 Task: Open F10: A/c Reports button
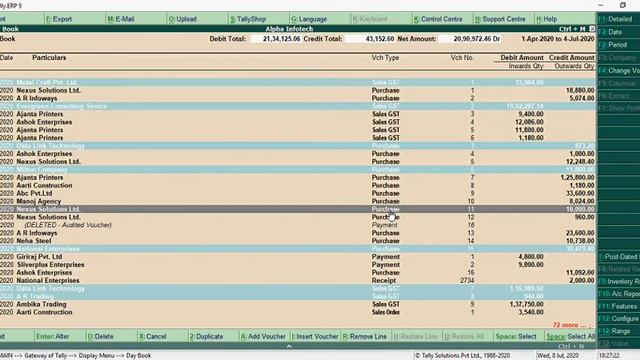618,294
